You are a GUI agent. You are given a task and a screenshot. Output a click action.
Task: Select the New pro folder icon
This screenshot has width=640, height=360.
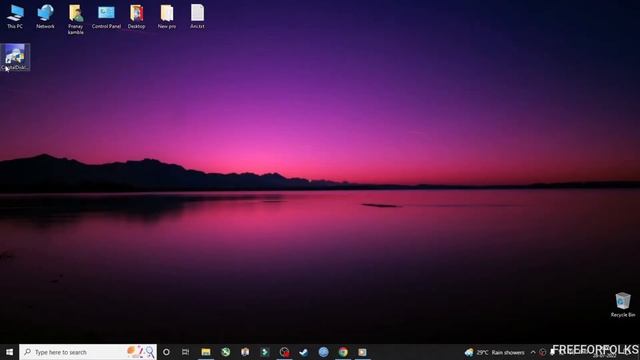click(x=167, y=16)
